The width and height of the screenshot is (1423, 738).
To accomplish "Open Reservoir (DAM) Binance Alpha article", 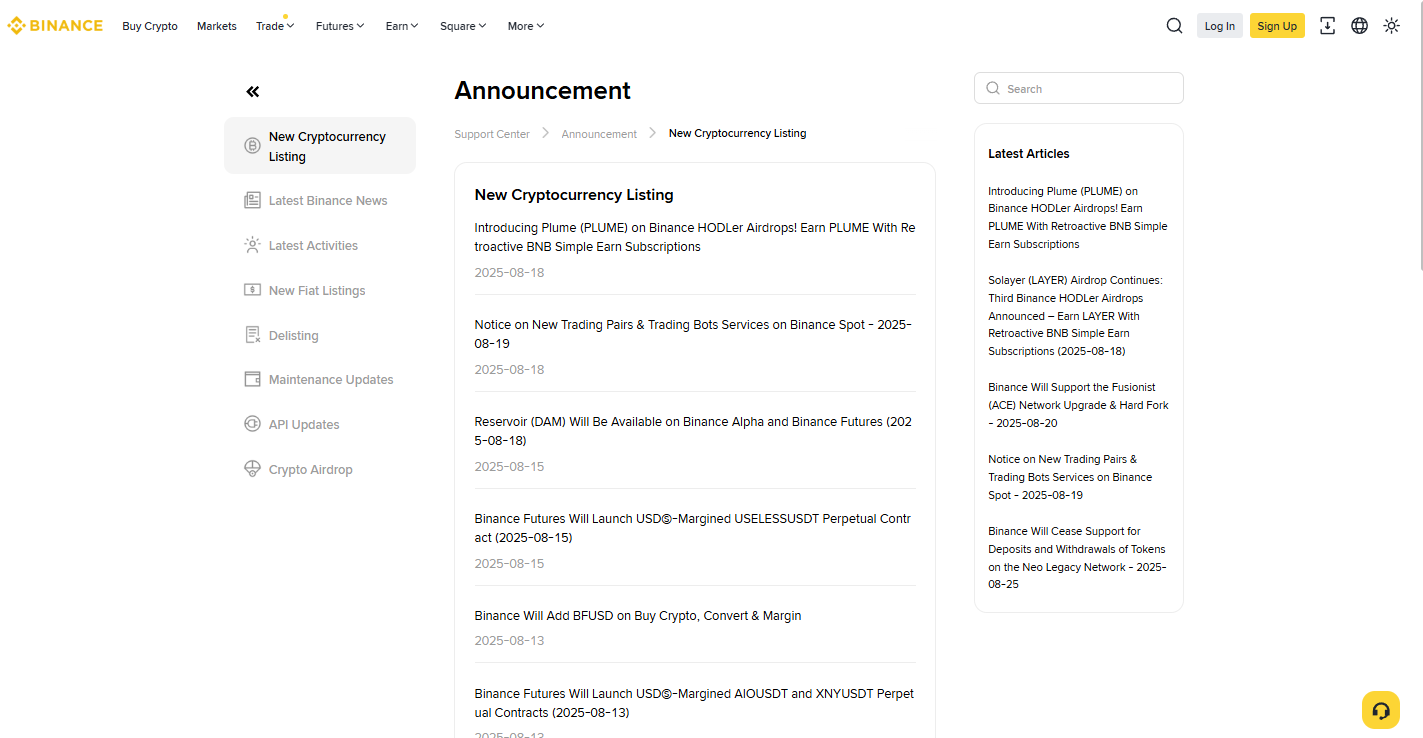I will 693,431.
